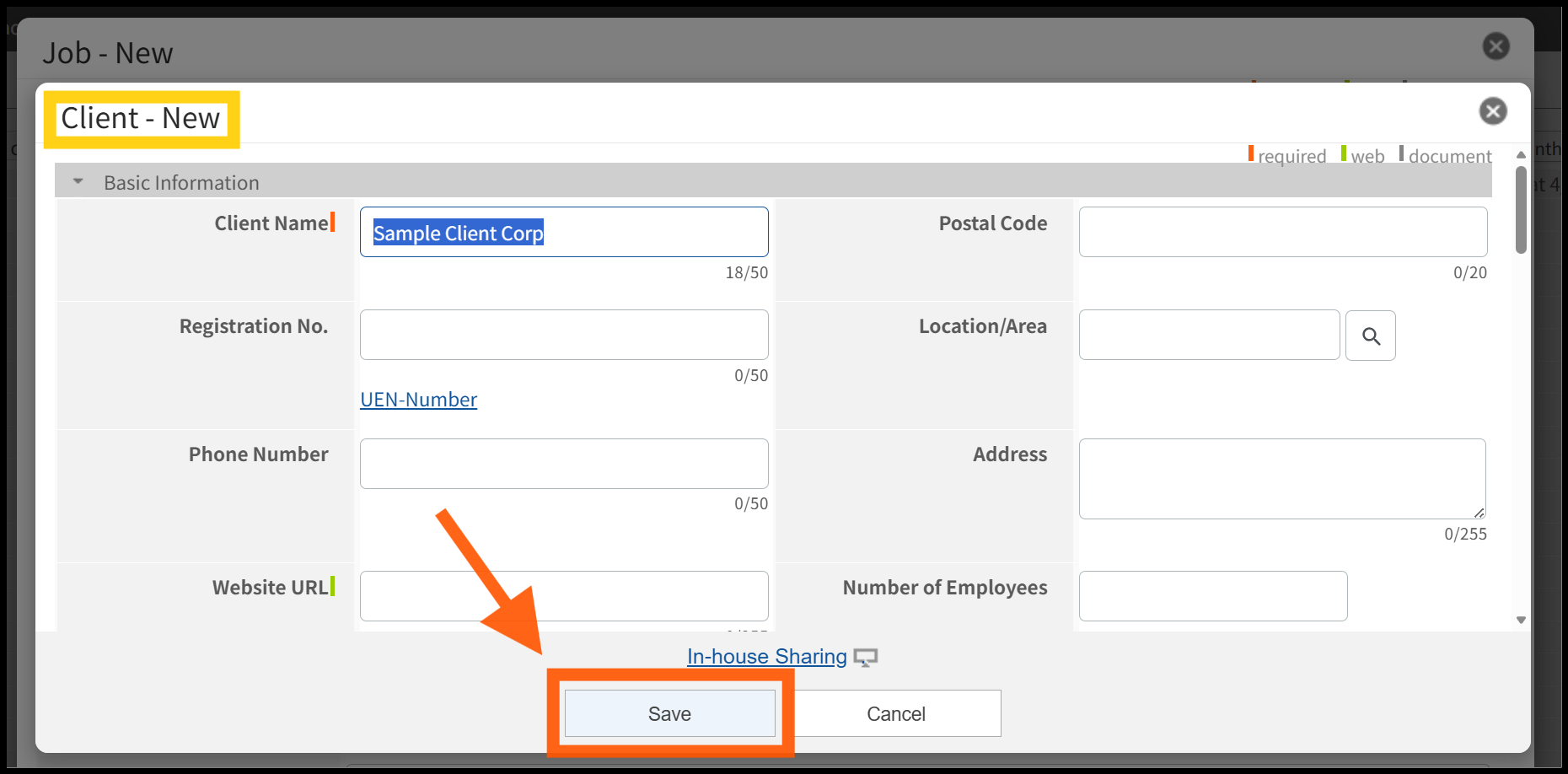
Task: Select the Number of Employees field
Action: (1212, 596)
